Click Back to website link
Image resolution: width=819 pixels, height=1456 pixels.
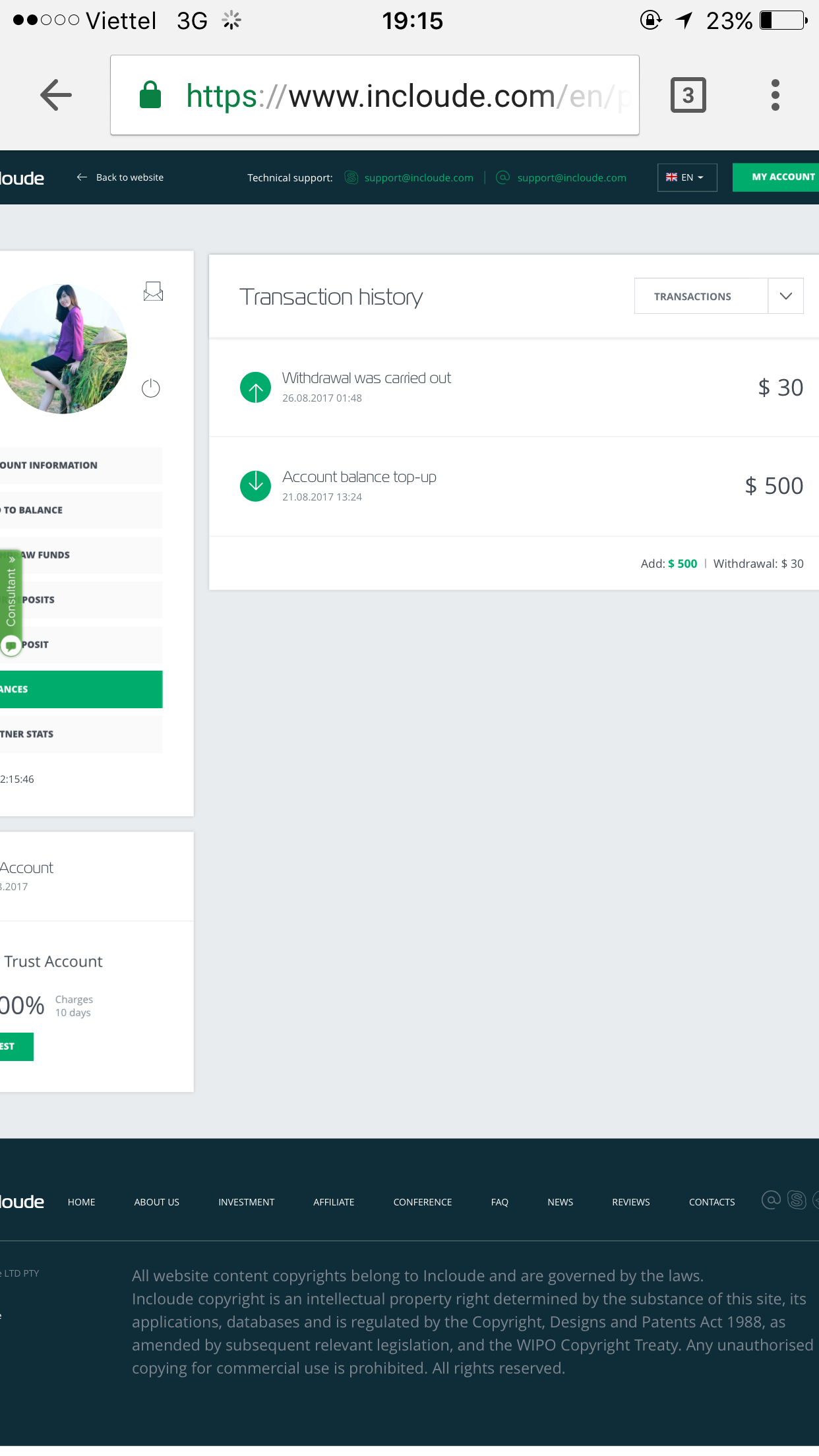pyautogui.click(x=121, y=177)
